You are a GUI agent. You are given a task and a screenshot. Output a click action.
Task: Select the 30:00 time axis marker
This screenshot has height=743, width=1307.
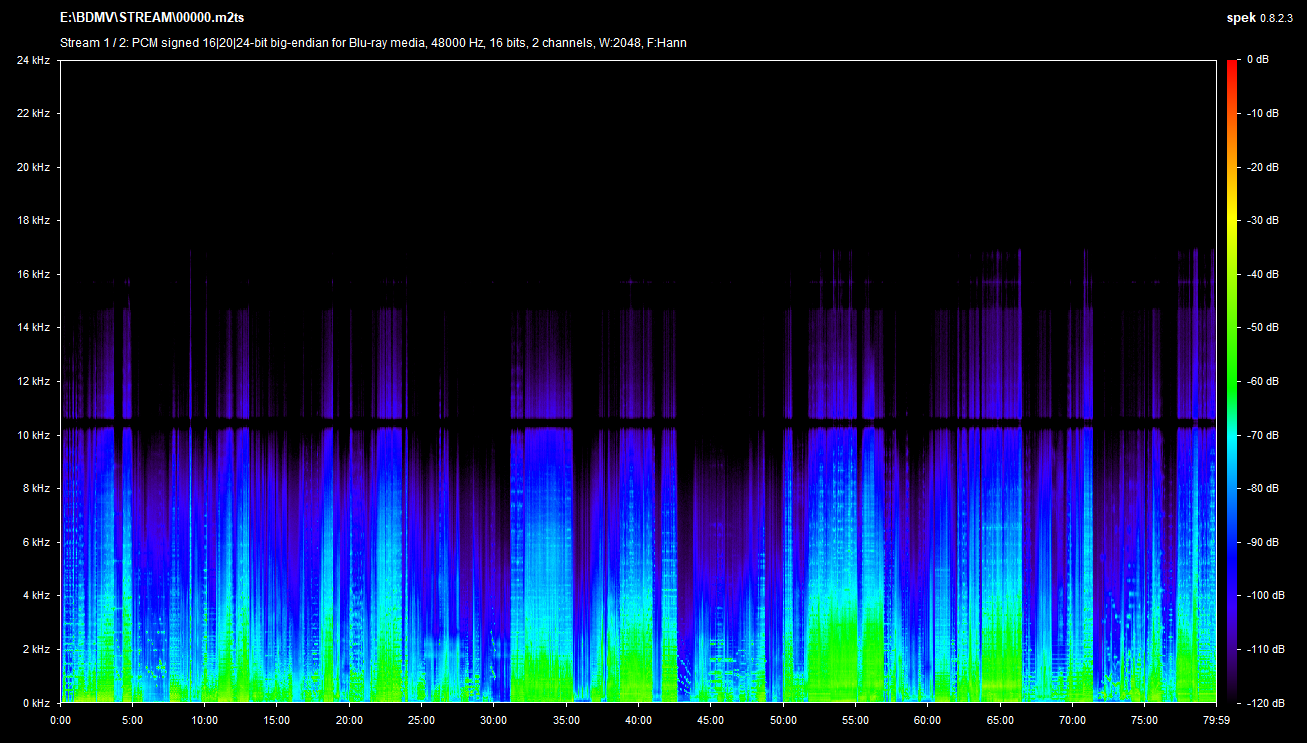494,719
